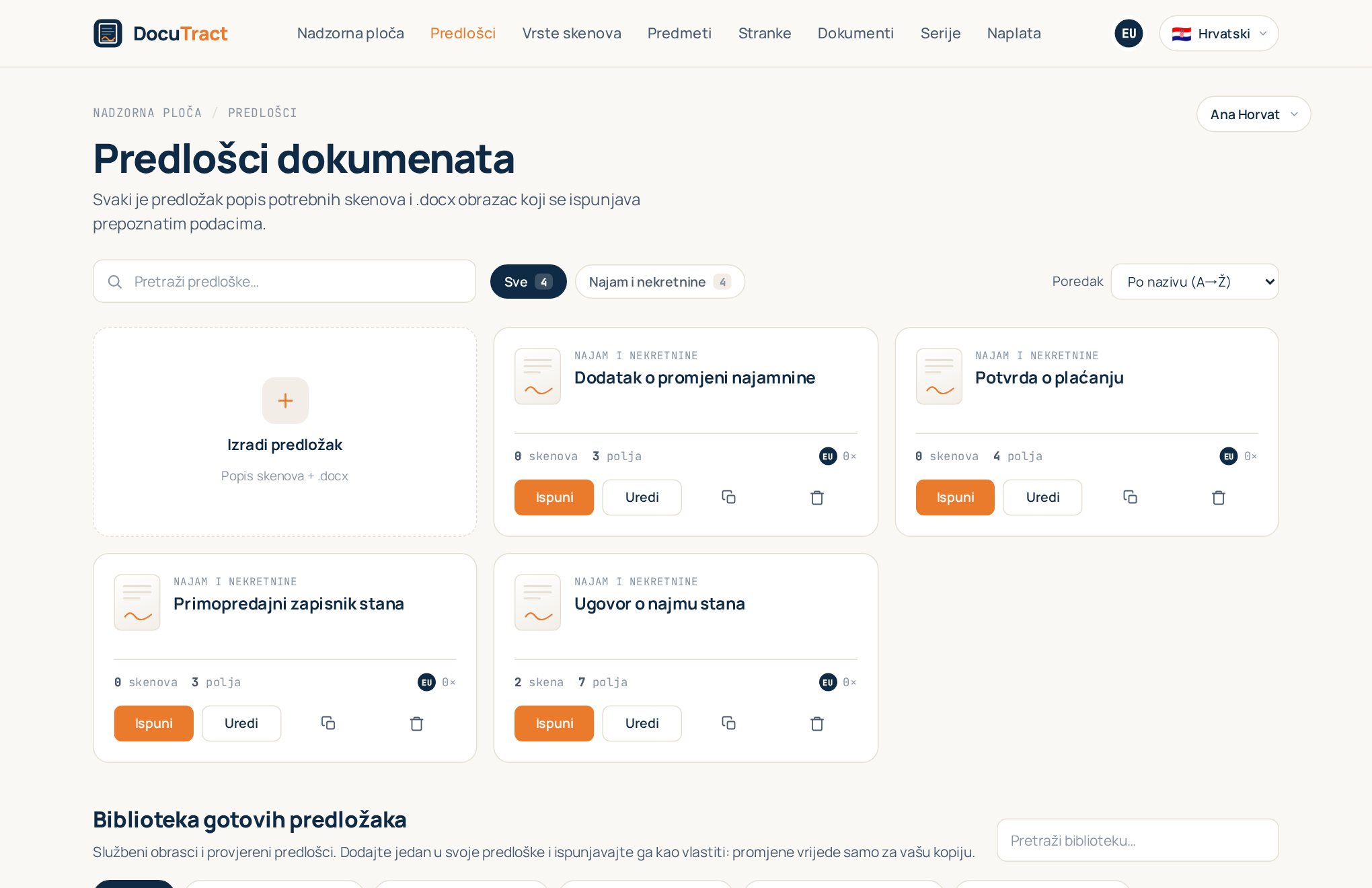The width and height of the screenshot is (1372, 888).
Task: Click Ispuni on Dodatak o promjeni najamnine
Action: (x=554, y=497)
